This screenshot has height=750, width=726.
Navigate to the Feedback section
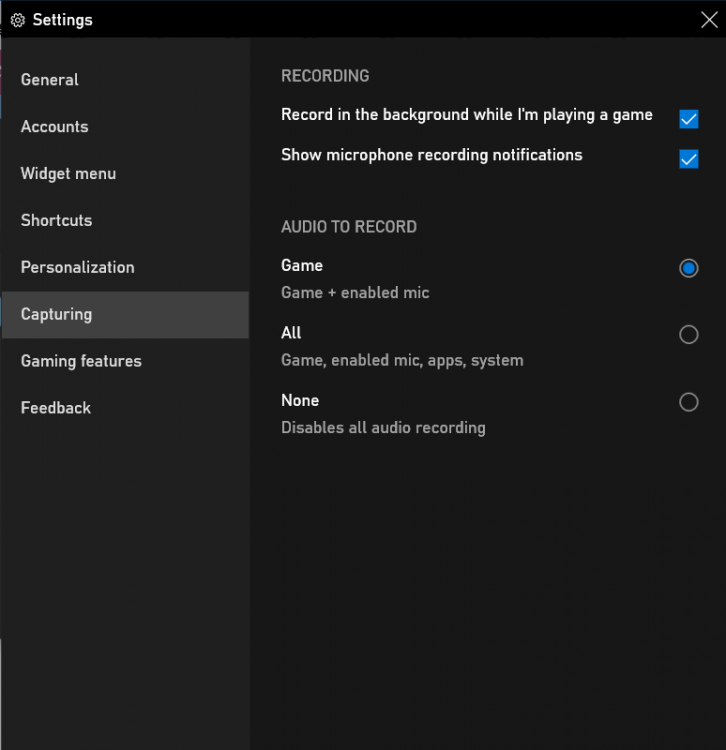pos(56,408)
